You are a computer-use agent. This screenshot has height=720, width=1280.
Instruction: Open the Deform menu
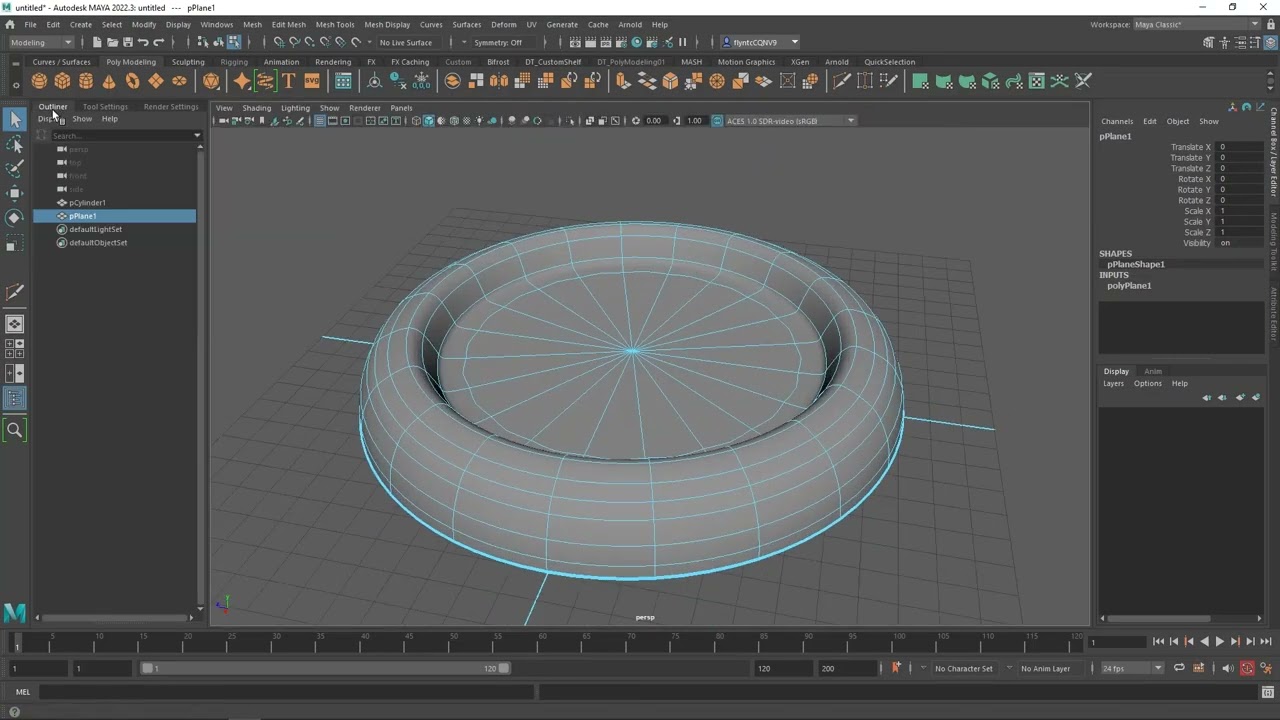[504, 24]
